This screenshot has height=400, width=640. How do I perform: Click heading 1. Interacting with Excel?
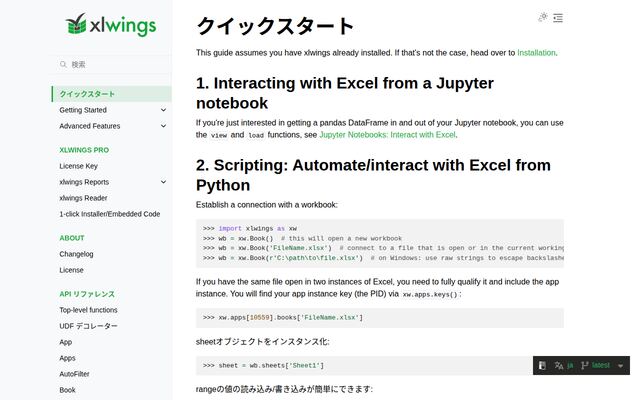pyautogui.click(x=345, y=93)
